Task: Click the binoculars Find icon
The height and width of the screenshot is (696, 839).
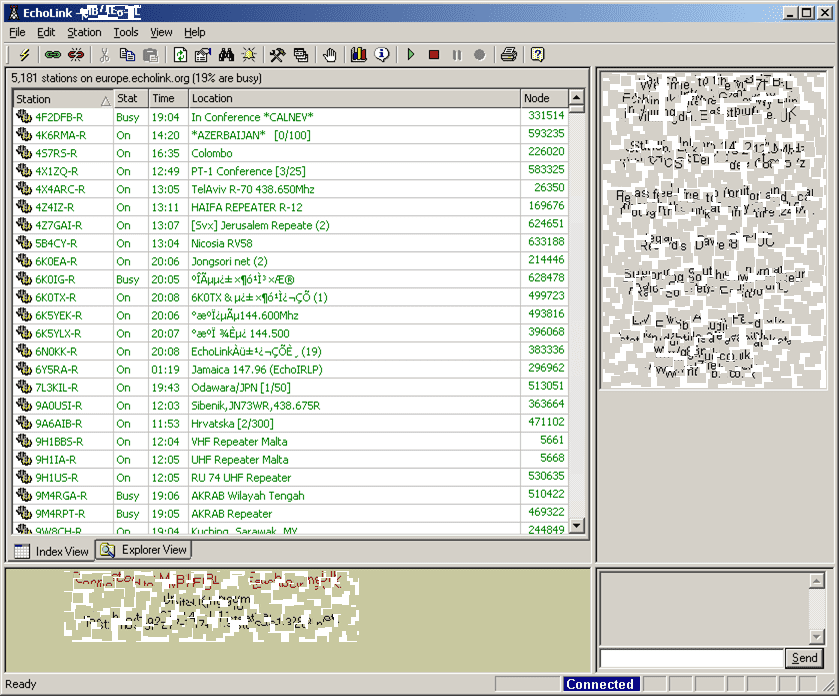Action: pyautogui.click(x=226, y=54)
